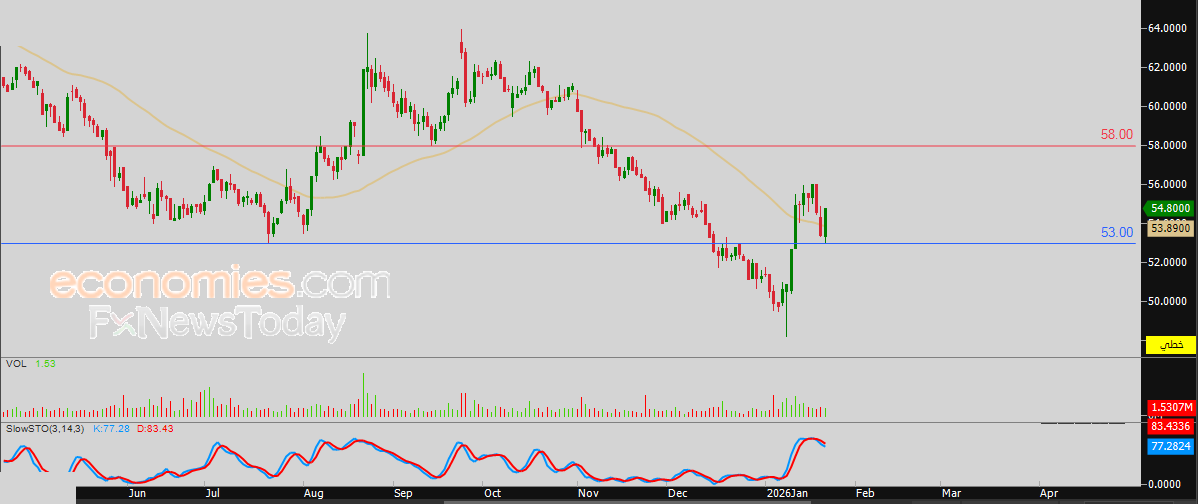Click the Apr marker on time axis
The image size is (1198, 504).
coord(1050,494)
